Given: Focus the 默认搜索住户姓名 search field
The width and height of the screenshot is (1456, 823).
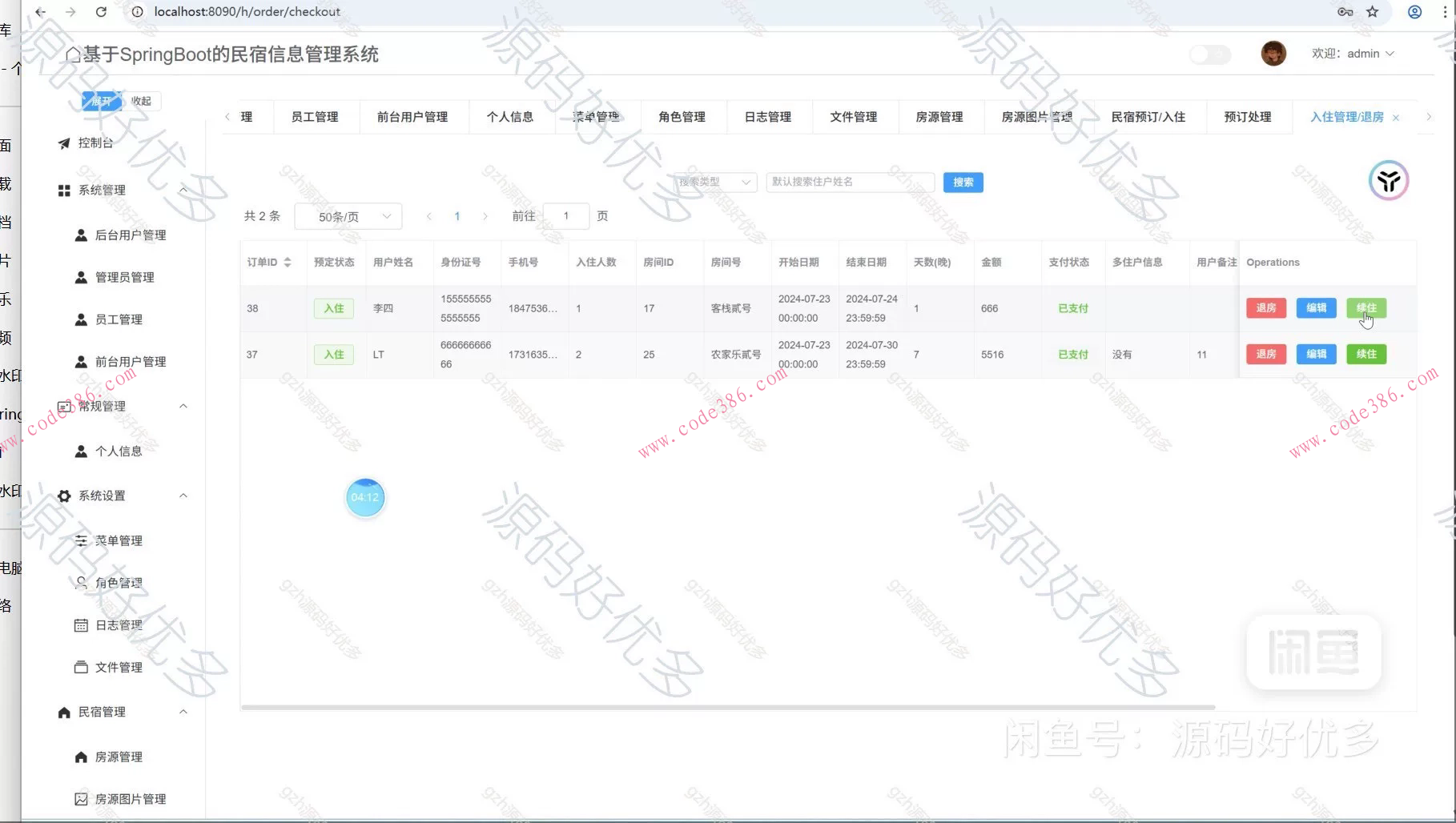Looking at the screenshot, I should pos(851,183).
